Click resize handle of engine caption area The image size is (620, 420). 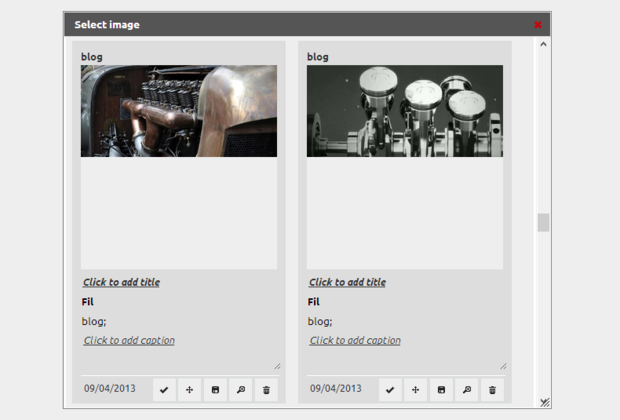pyautogui.click(x=277, y=366)
